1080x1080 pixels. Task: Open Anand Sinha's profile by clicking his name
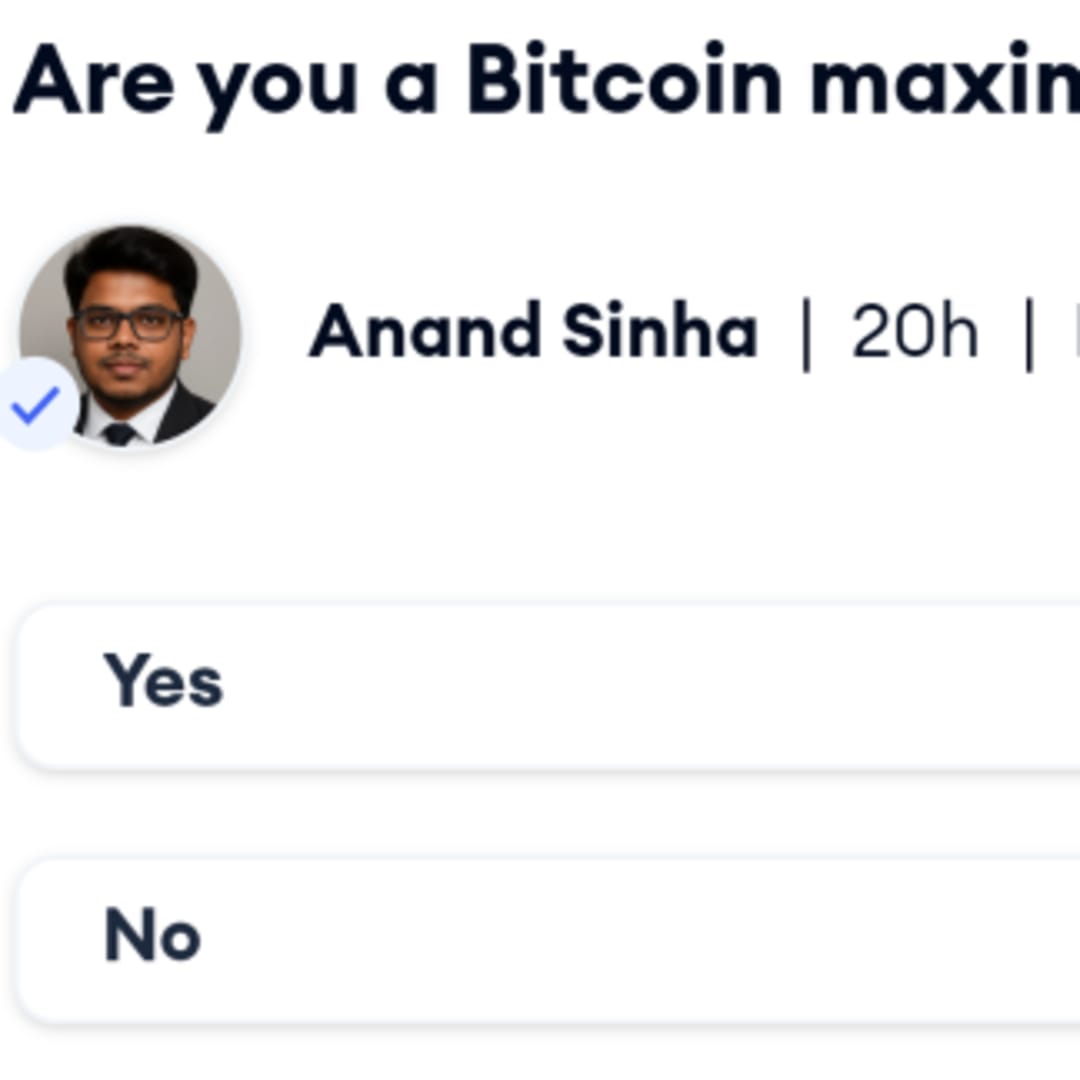click(534, 330)
